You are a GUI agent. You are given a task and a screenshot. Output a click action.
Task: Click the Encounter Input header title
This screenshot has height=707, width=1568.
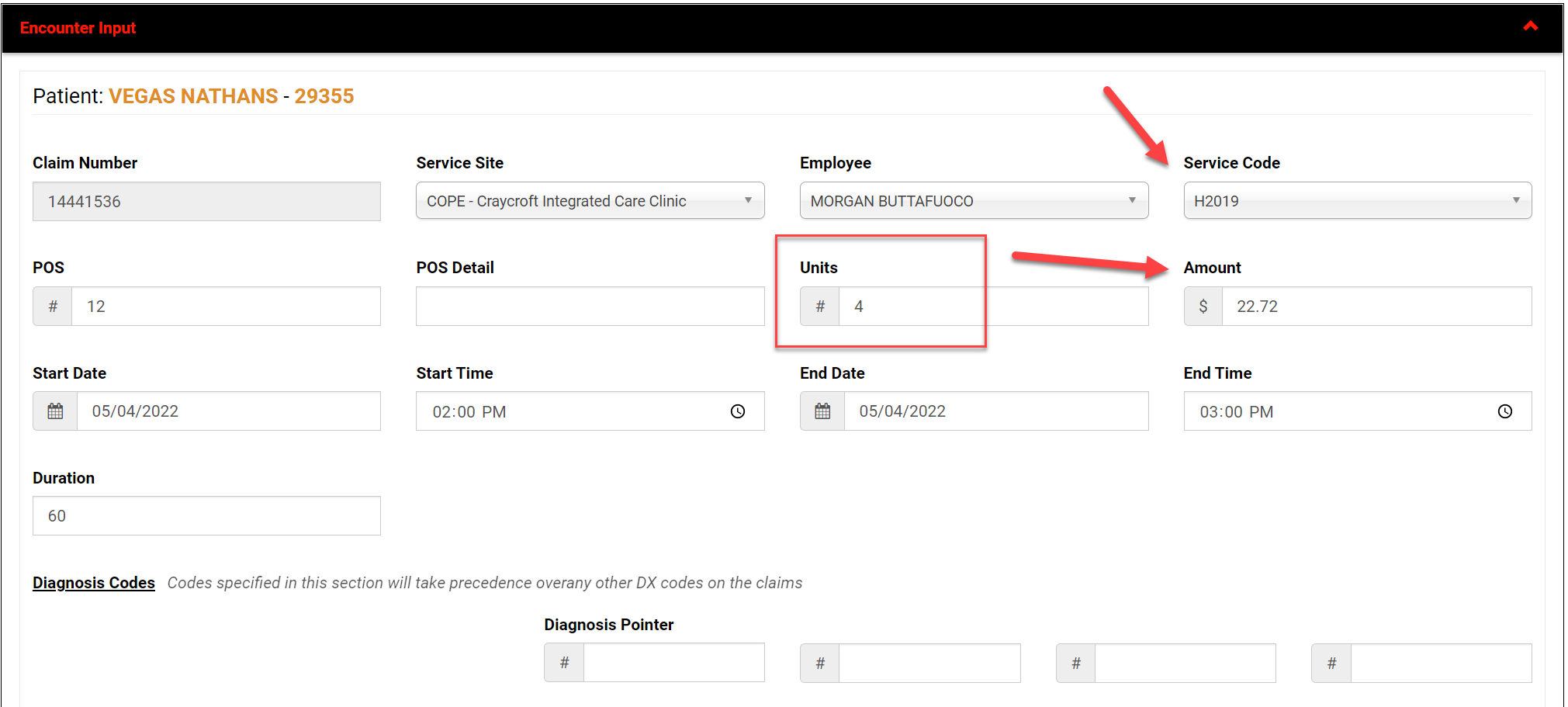78,28
